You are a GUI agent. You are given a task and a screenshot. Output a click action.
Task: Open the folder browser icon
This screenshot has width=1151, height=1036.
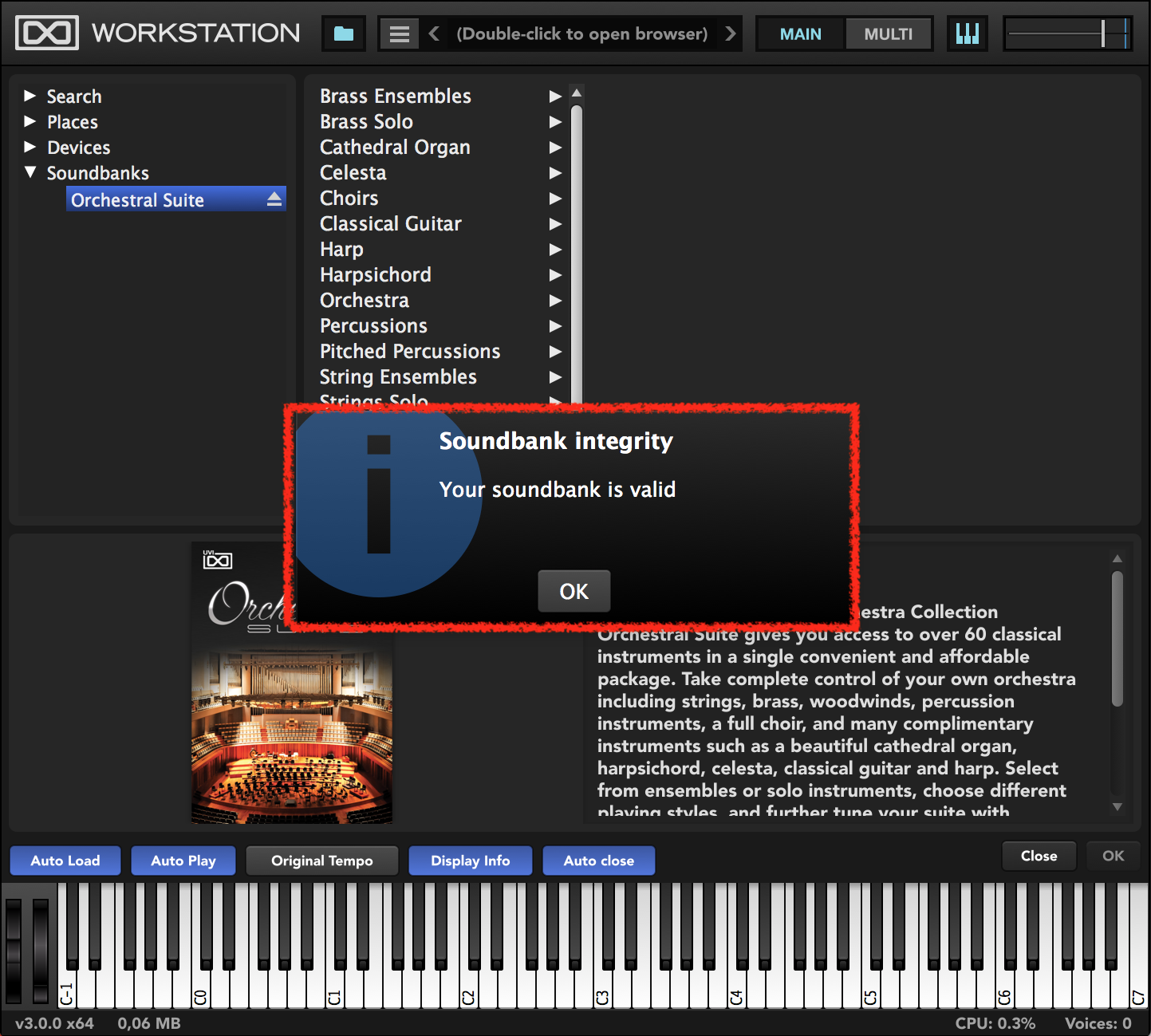point(344,33)
